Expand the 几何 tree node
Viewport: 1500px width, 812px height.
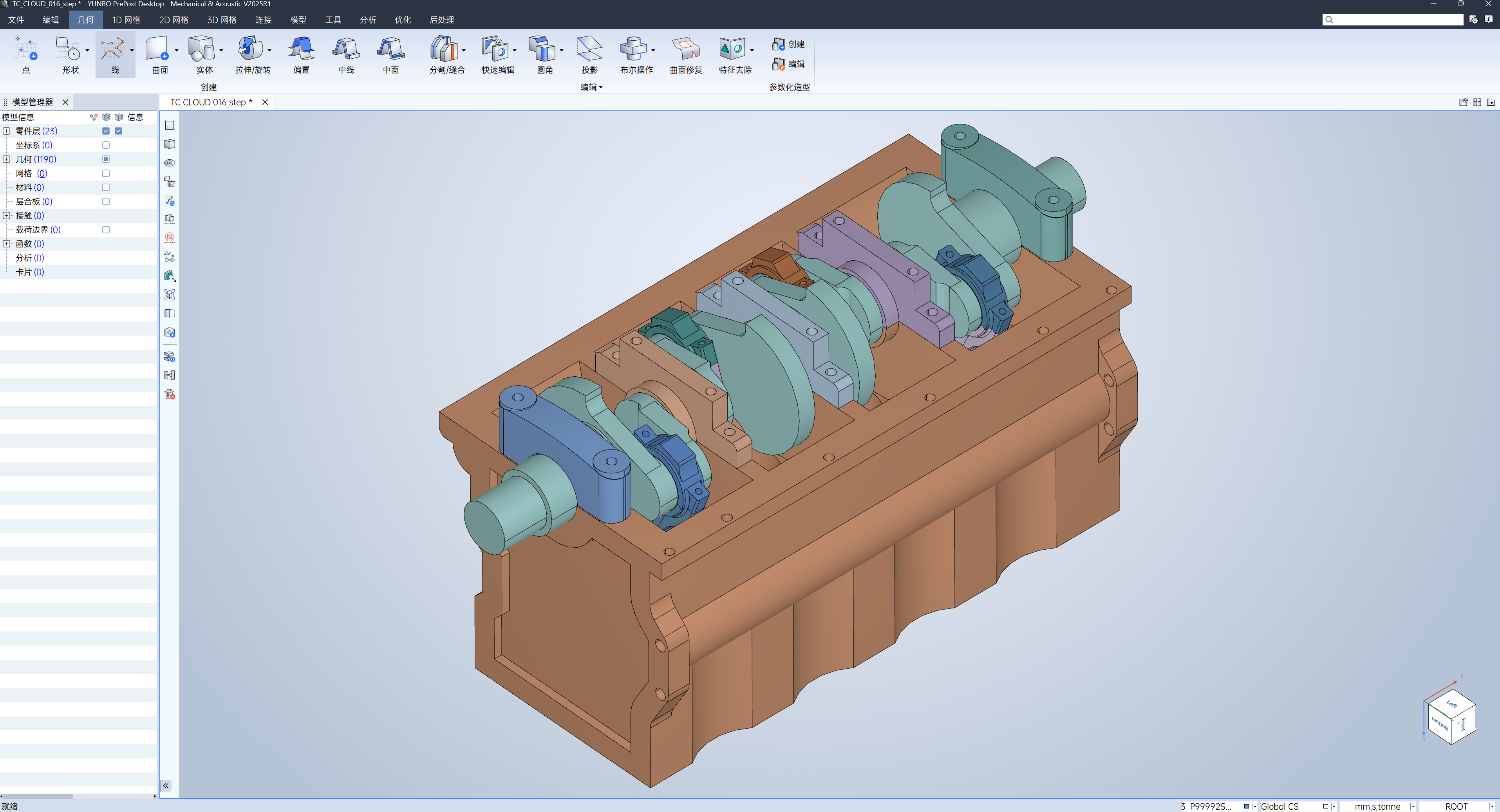(6, 159)
